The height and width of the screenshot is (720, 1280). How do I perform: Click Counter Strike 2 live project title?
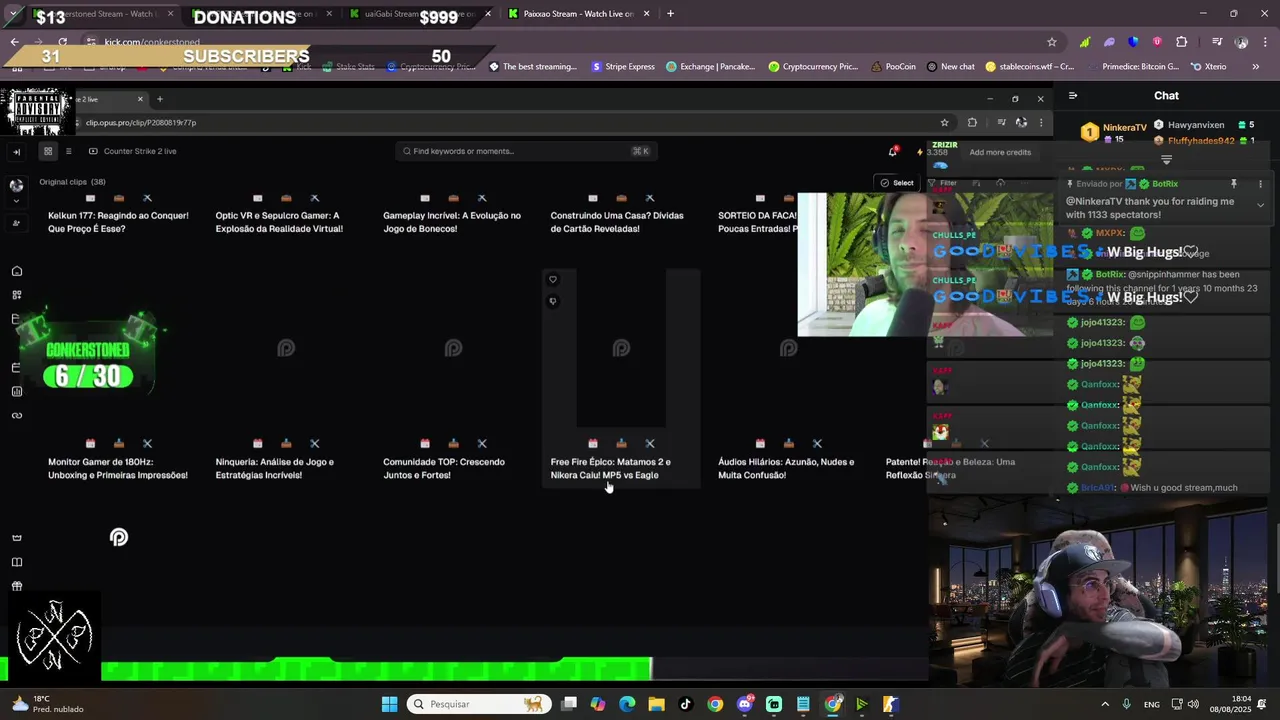tap(140, 151)
